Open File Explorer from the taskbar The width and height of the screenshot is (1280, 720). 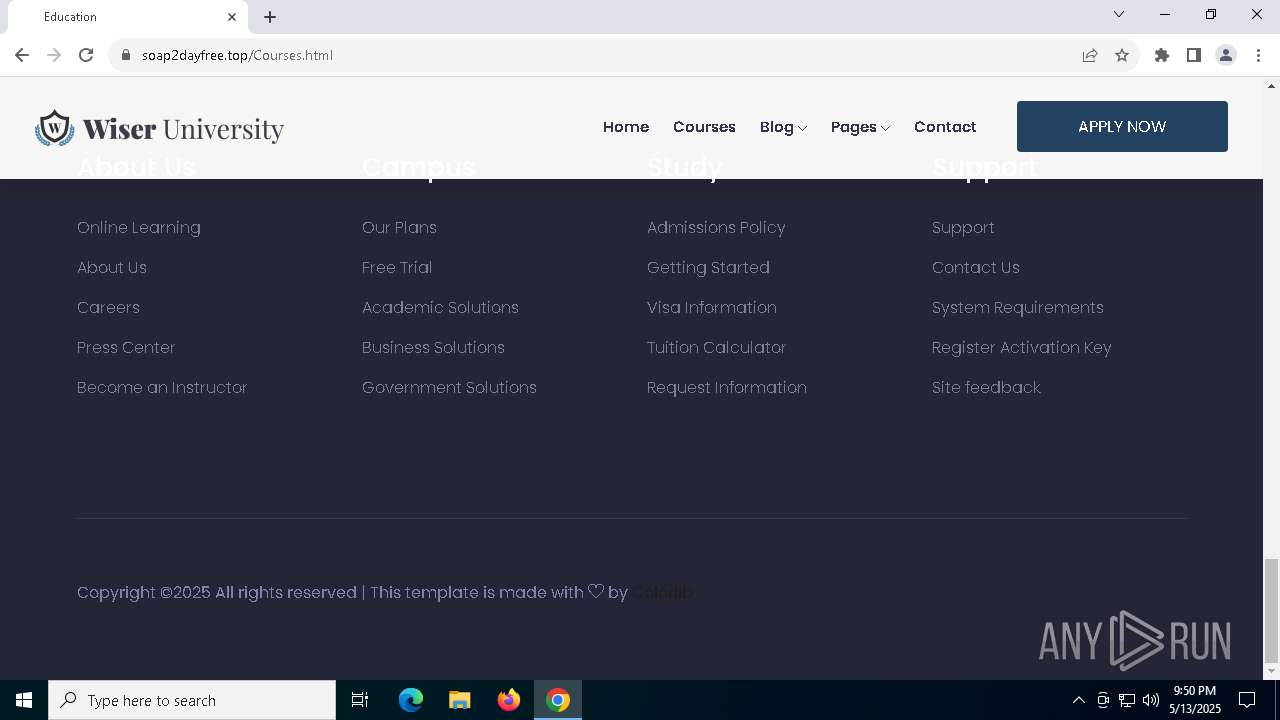460,700
